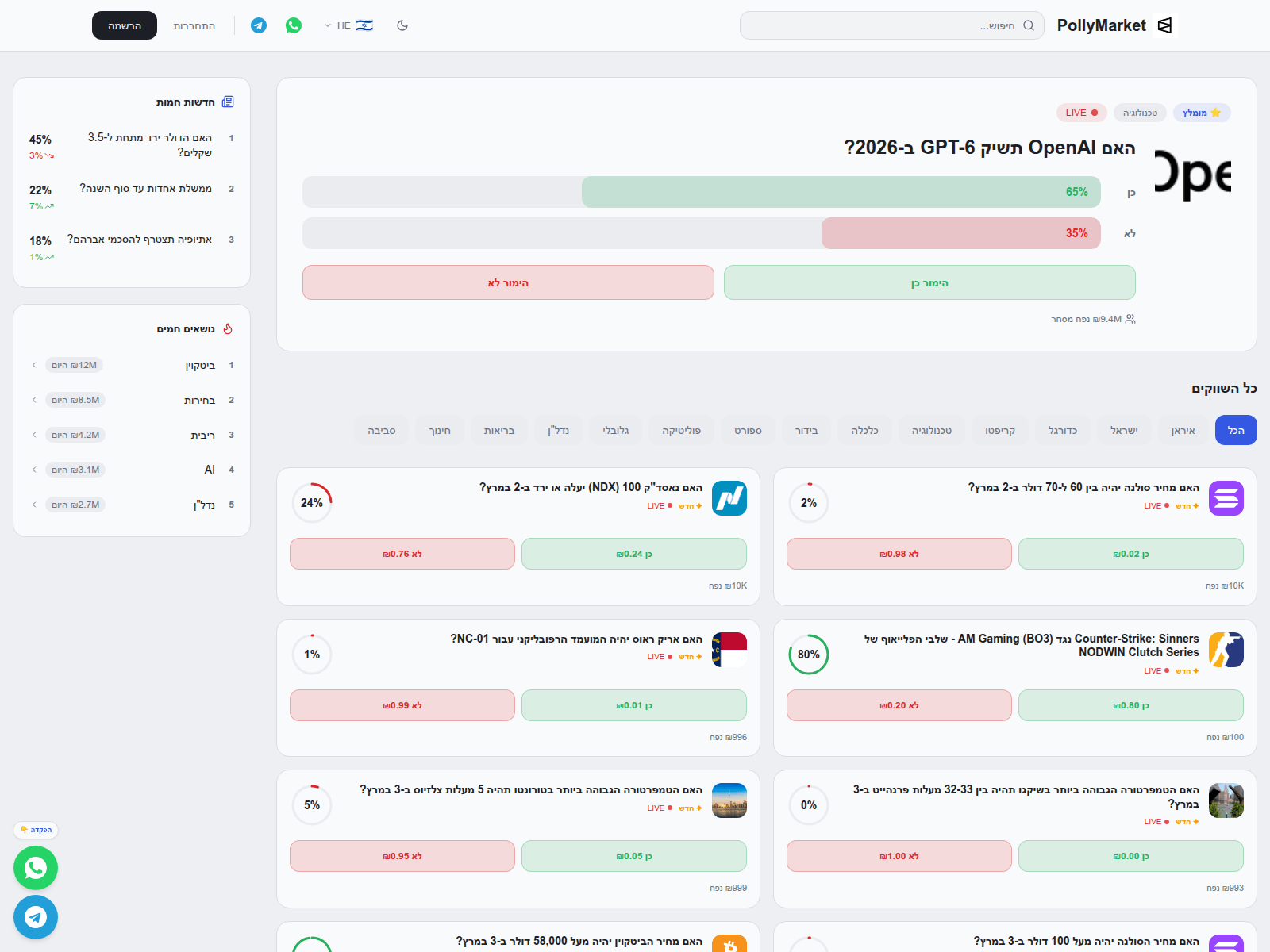1270x952 pixels.
Task: Click the Telegram icon in the header
Action: click(x=257, y=25)
